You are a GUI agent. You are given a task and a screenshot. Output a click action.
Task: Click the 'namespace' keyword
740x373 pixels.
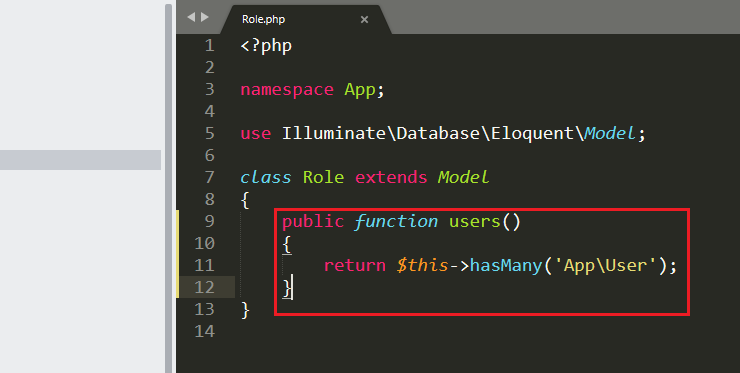pyautogui.click(x=287, y=90)
